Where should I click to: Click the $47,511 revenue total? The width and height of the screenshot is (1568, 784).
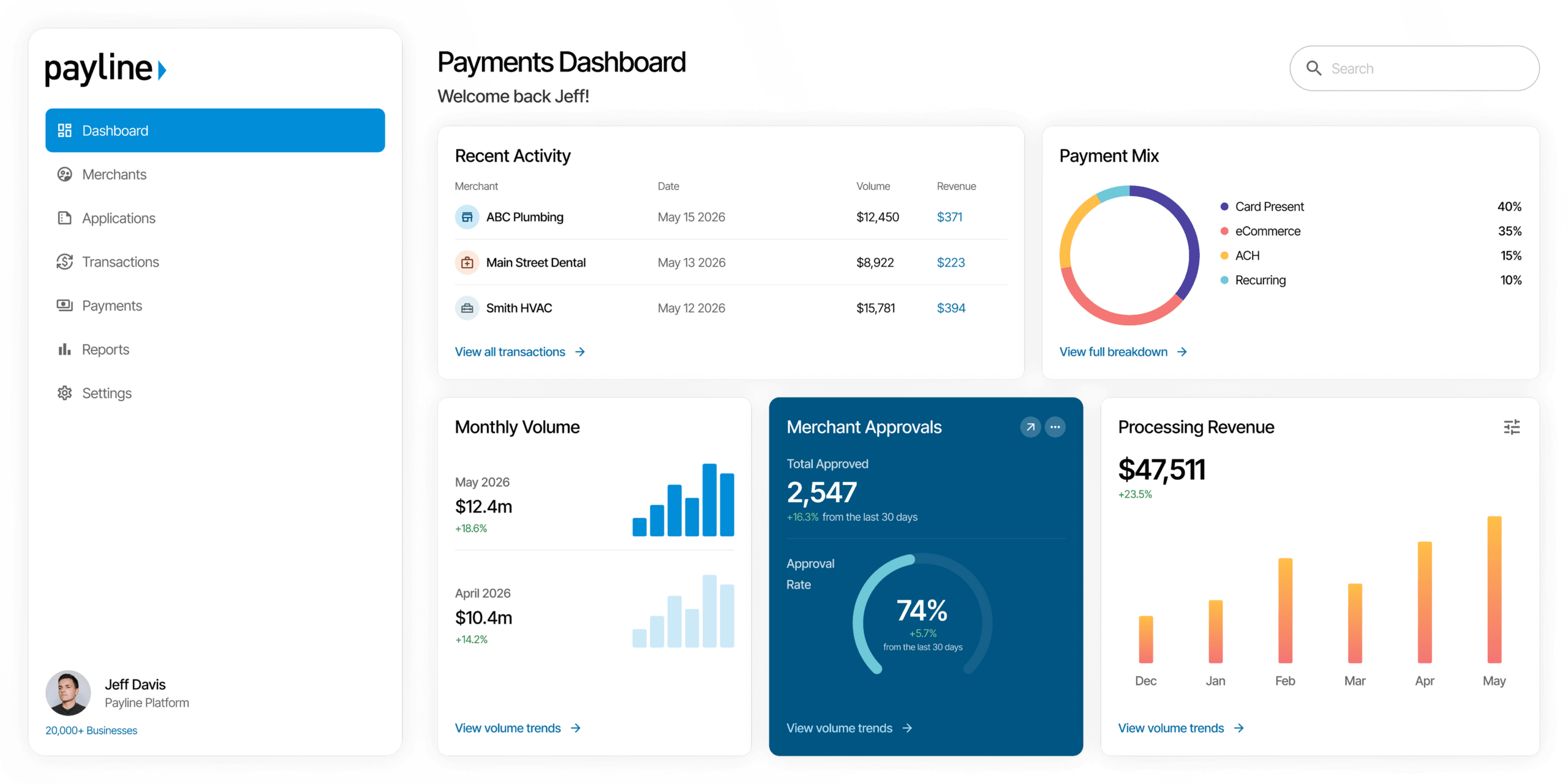[1161, 470]
